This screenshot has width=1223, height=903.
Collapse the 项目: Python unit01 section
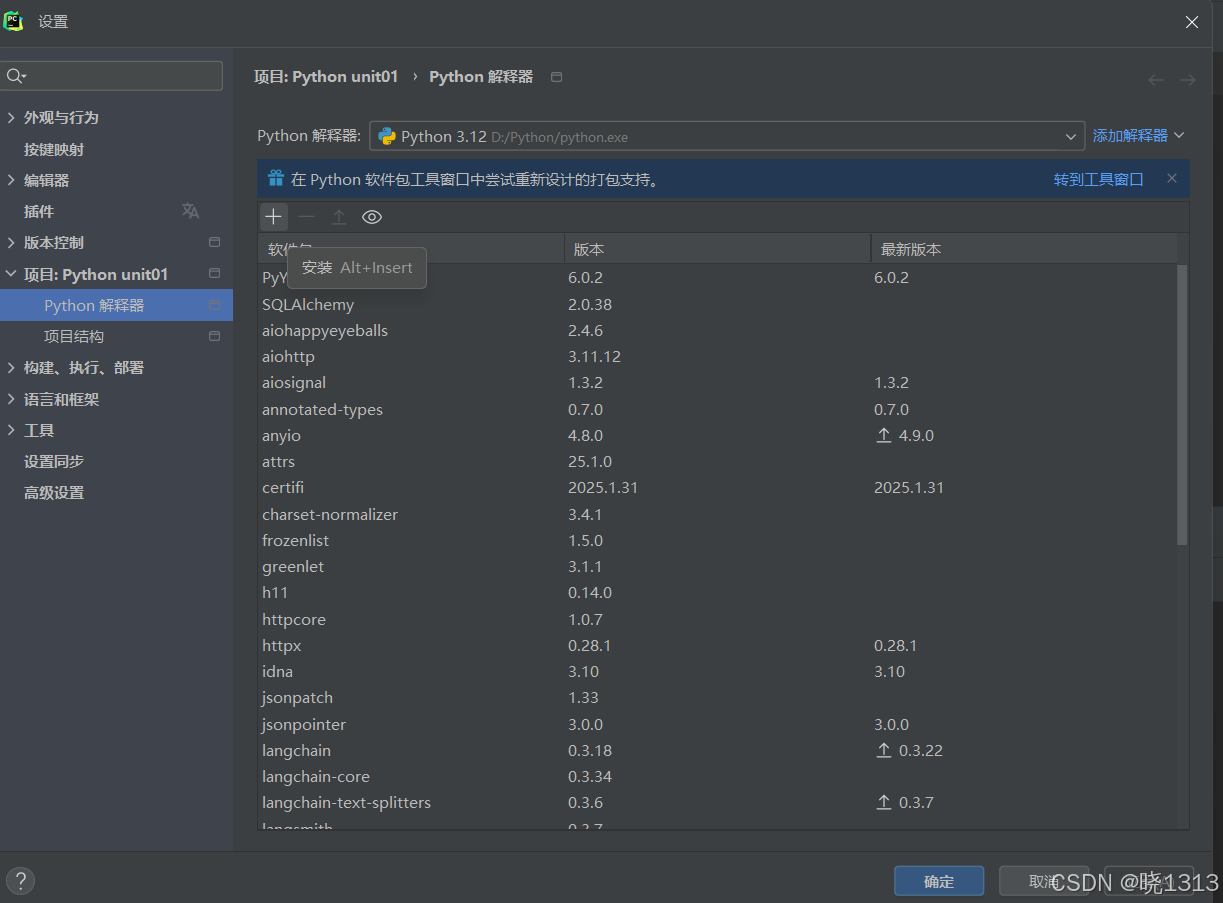pyautogui.click(x=12, y=274)
